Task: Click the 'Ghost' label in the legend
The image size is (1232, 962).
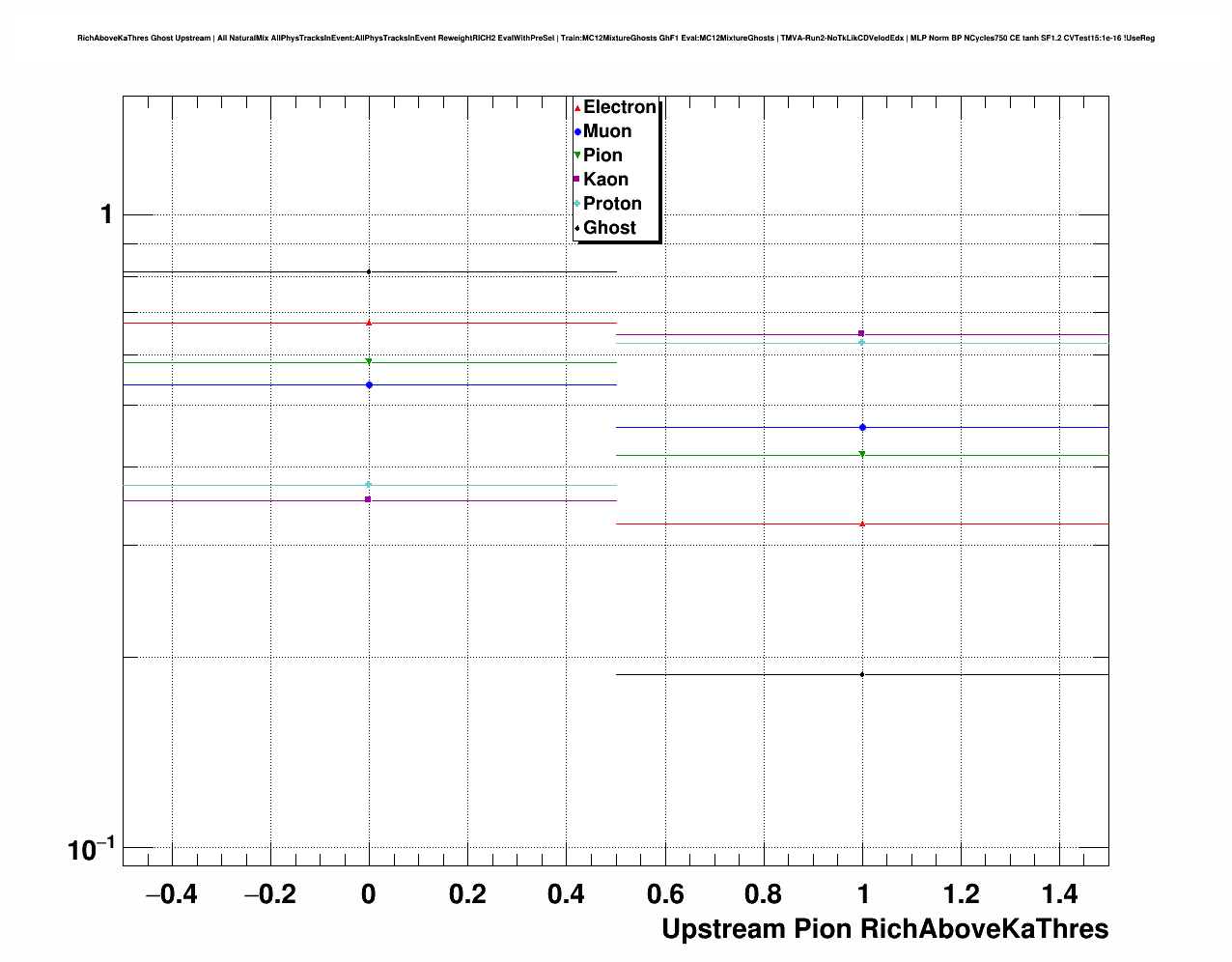Action: click(609, 228)
